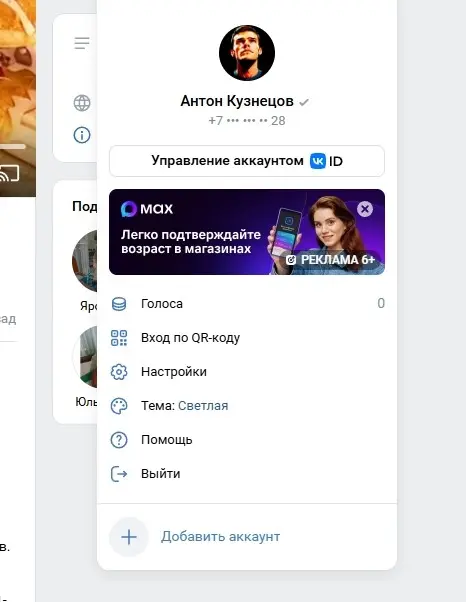The width and height of the screenshot is (466, 602).
Task: Click Добавить аккаунт link
Action: pos(220,536)
